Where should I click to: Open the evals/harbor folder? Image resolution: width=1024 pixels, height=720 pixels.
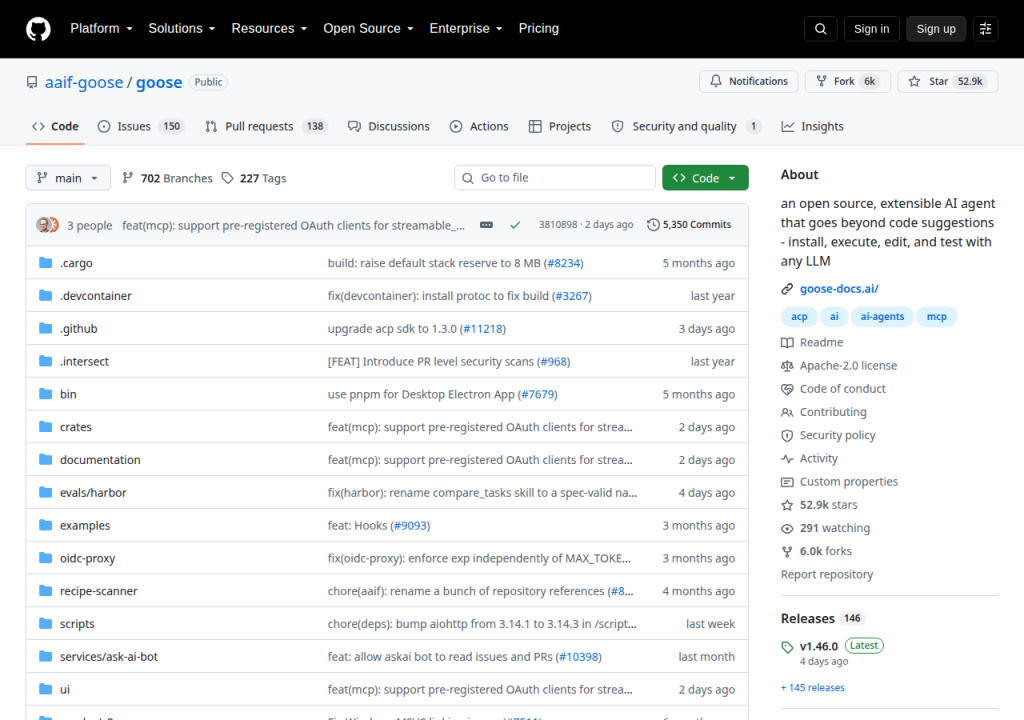pyautogui.click(x=93, y=492)
